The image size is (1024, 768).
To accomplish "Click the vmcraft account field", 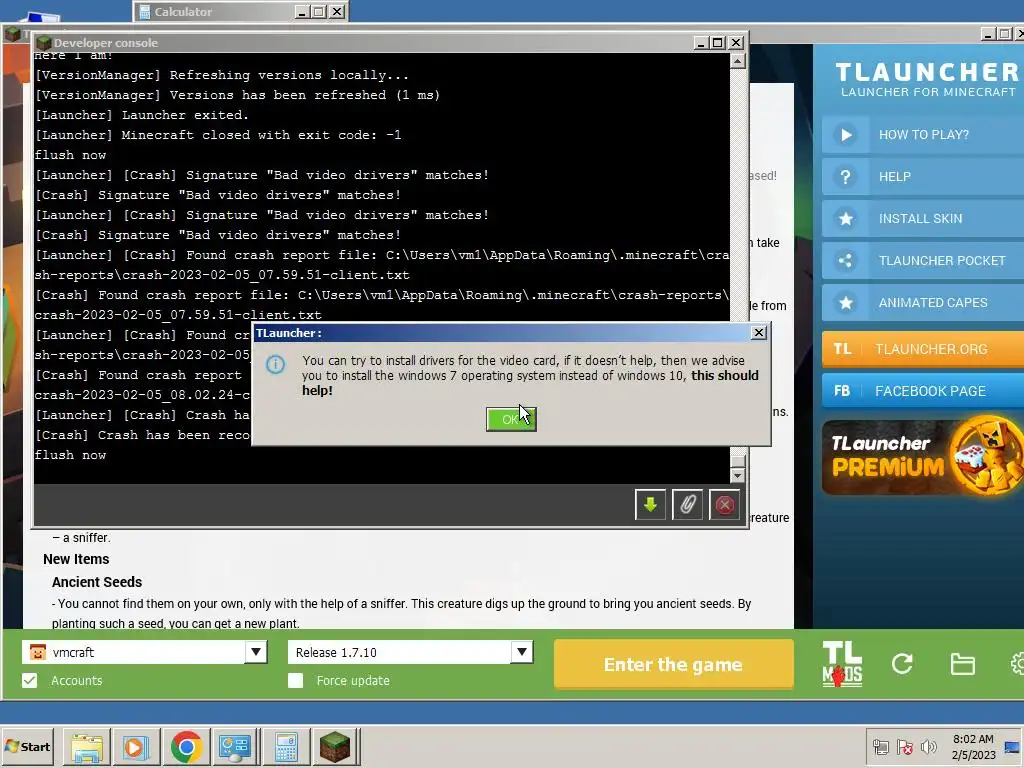I will [x=134, y=652].
